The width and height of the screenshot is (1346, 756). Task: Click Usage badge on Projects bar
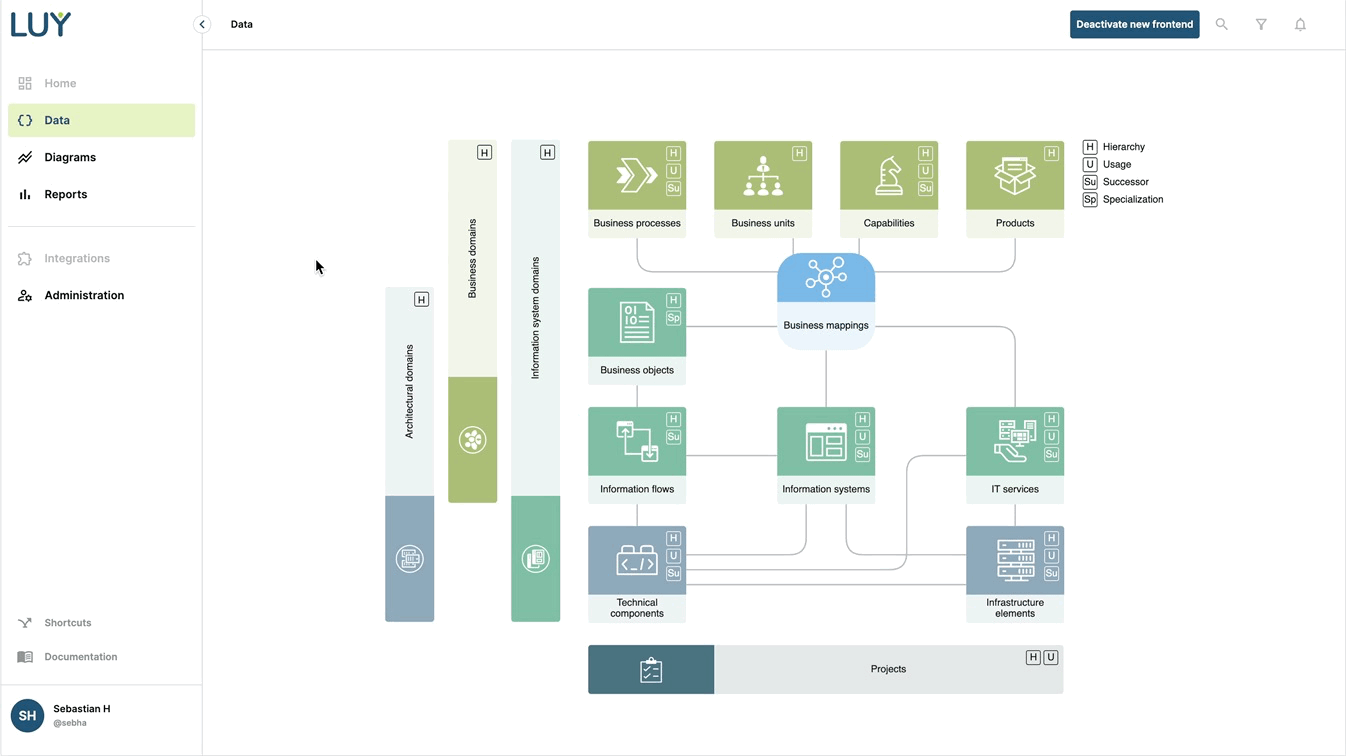tap(1050, 657)
